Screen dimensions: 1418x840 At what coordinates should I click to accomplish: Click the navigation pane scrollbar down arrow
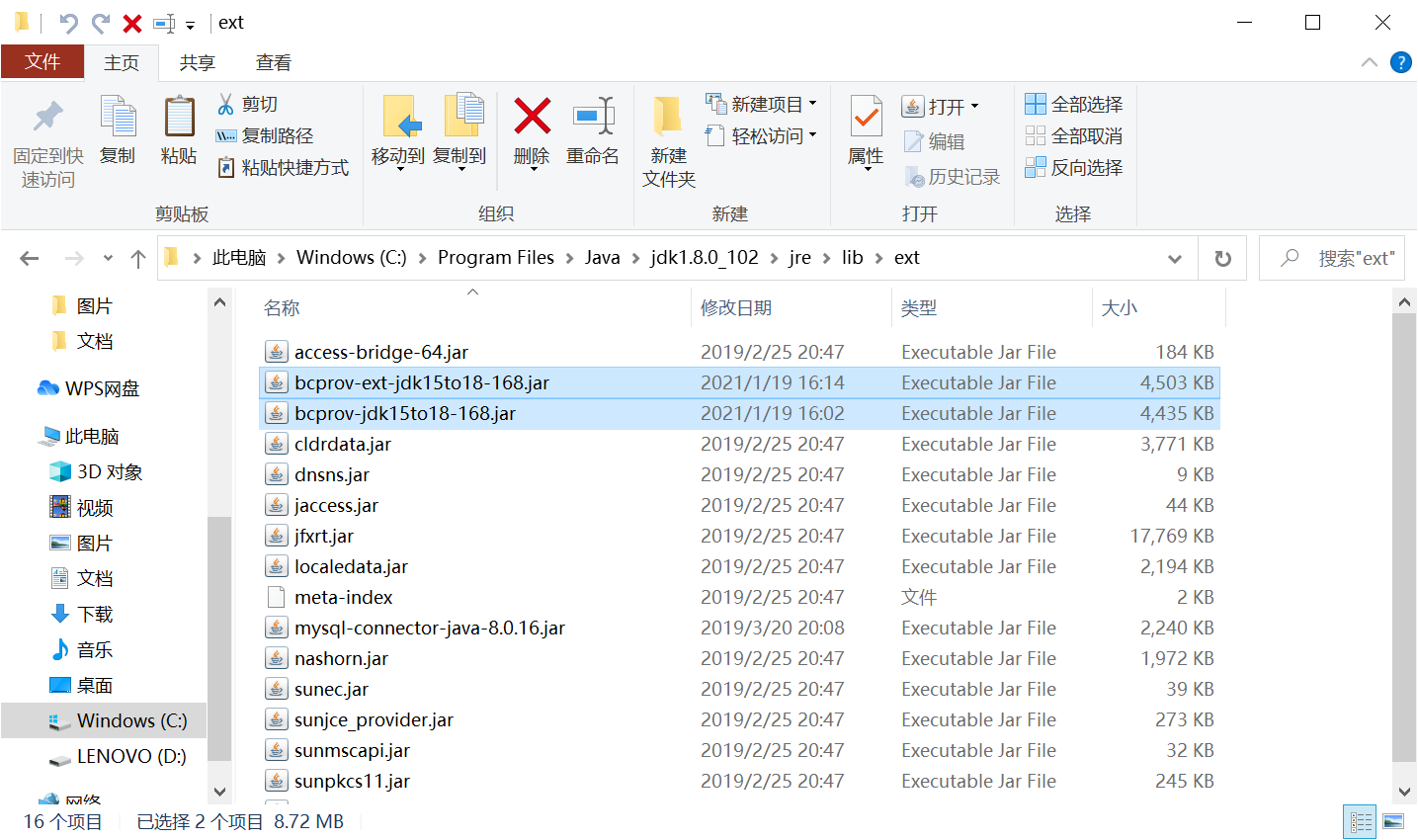tap(219, 792)
